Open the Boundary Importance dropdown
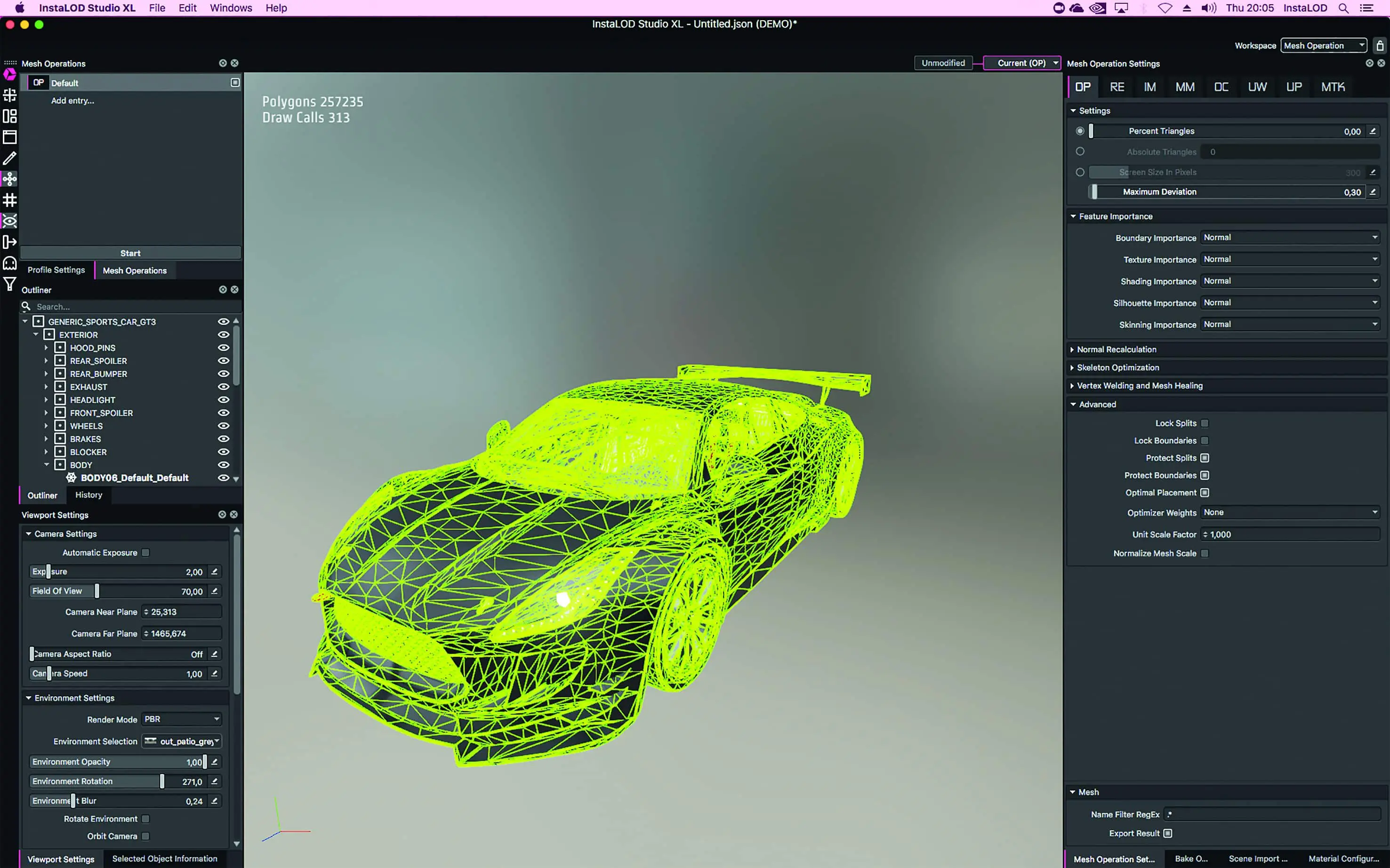 click(1289, 238)
